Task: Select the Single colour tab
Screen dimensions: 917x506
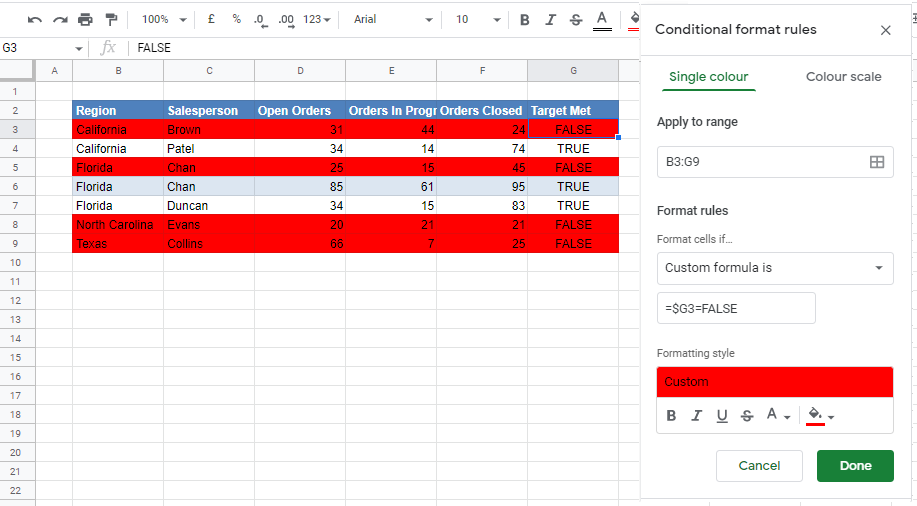Action: click(x=708, y=77)
